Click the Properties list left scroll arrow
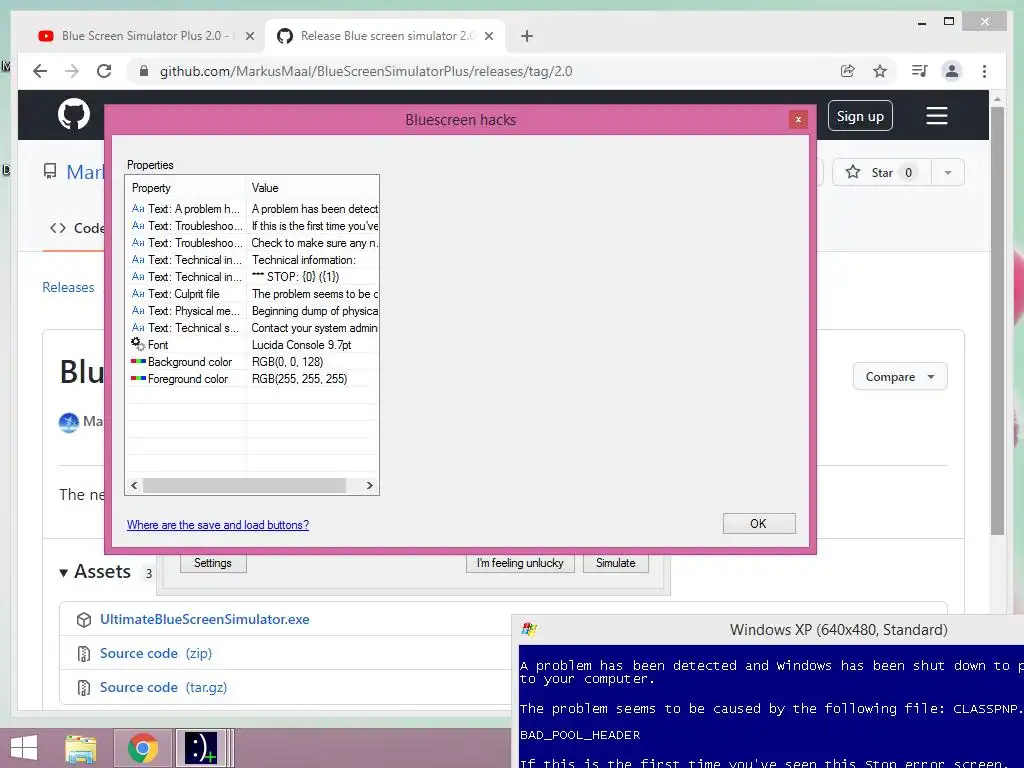Viewport: 1024px width, 768px height. point(135,486)
